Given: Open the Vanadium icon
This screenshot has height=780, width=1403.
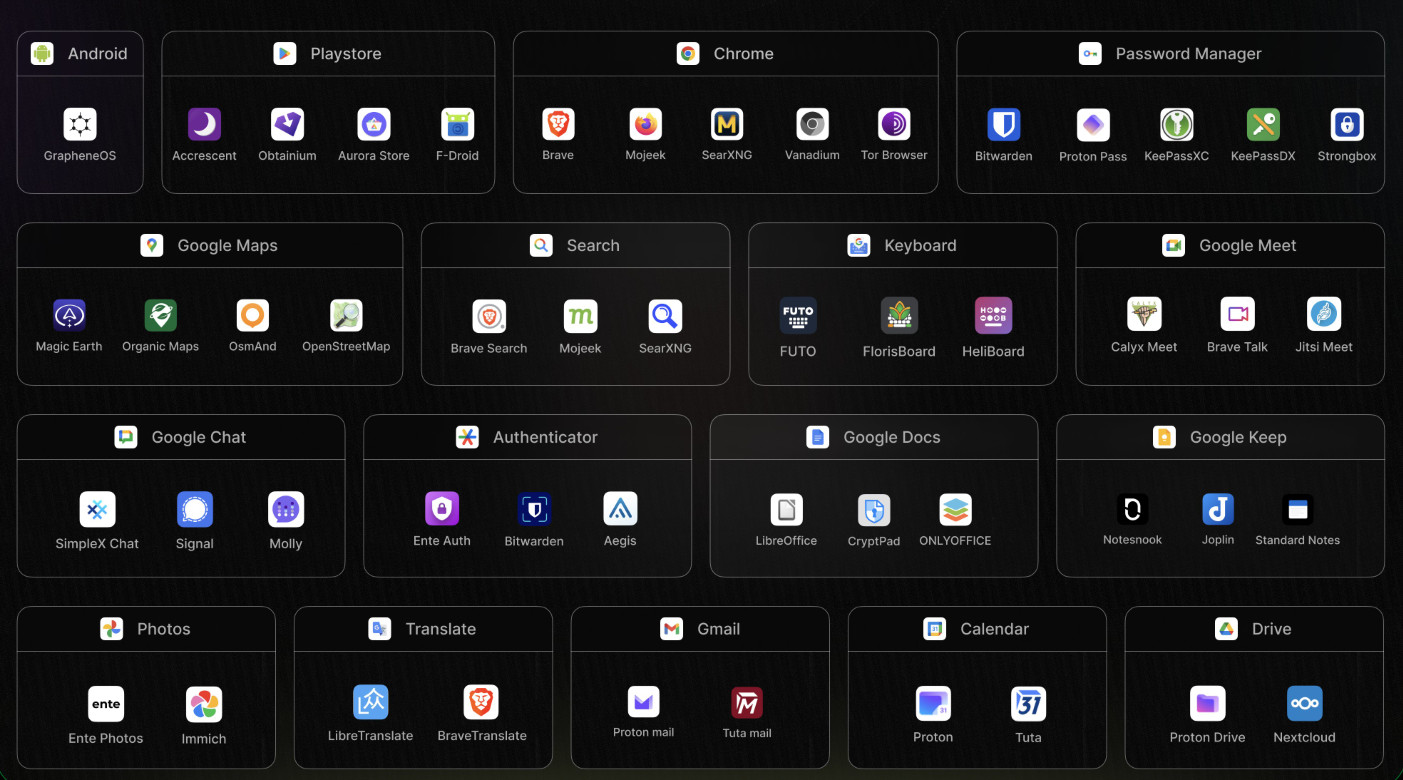Looking at the screenshot, I should pyautogui.click(x=812, y=125).
